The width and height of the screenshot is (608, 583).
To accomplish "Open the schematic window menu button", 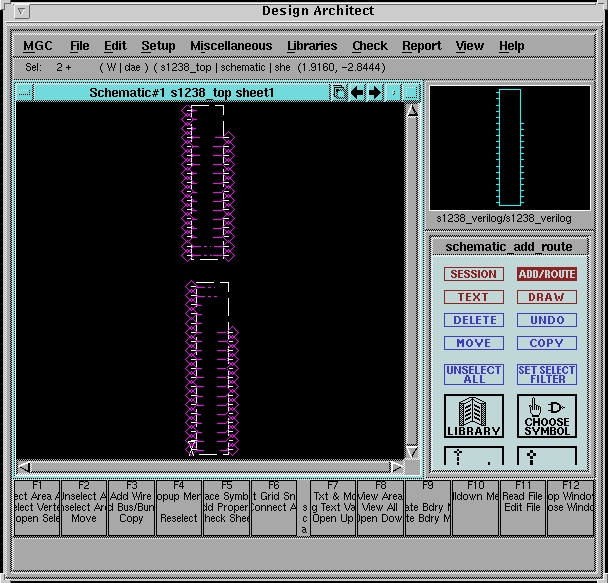I will click(x=24, y=93).
